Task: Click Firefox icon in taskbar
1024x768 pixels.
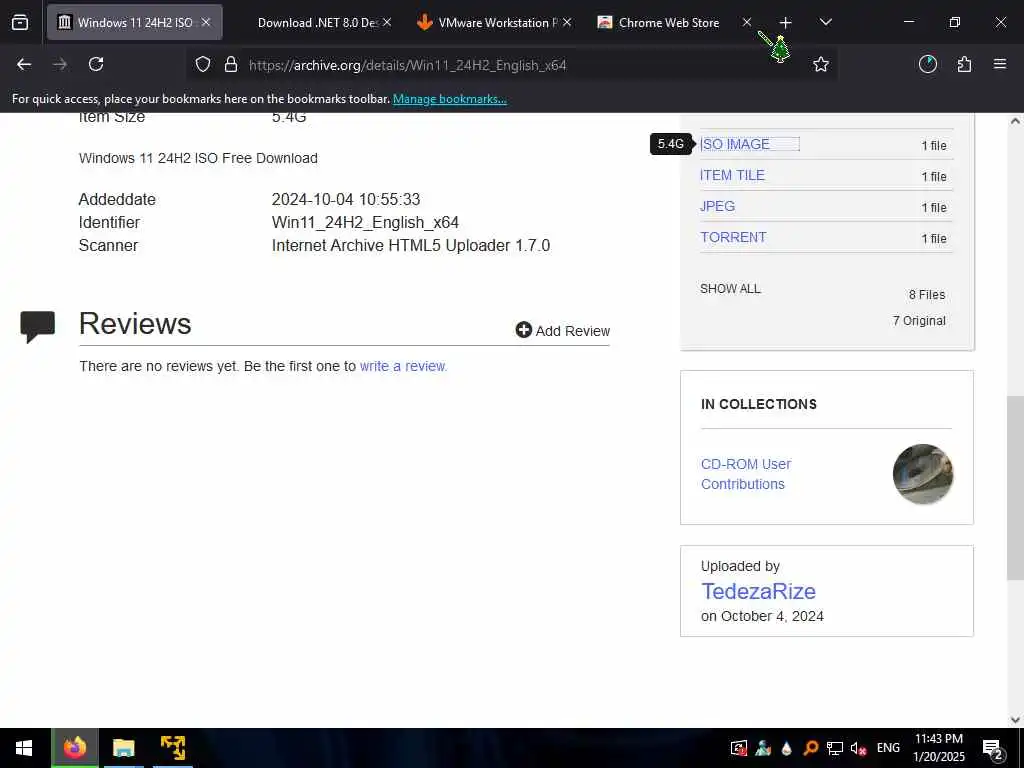Action: [x=74, y=748]
